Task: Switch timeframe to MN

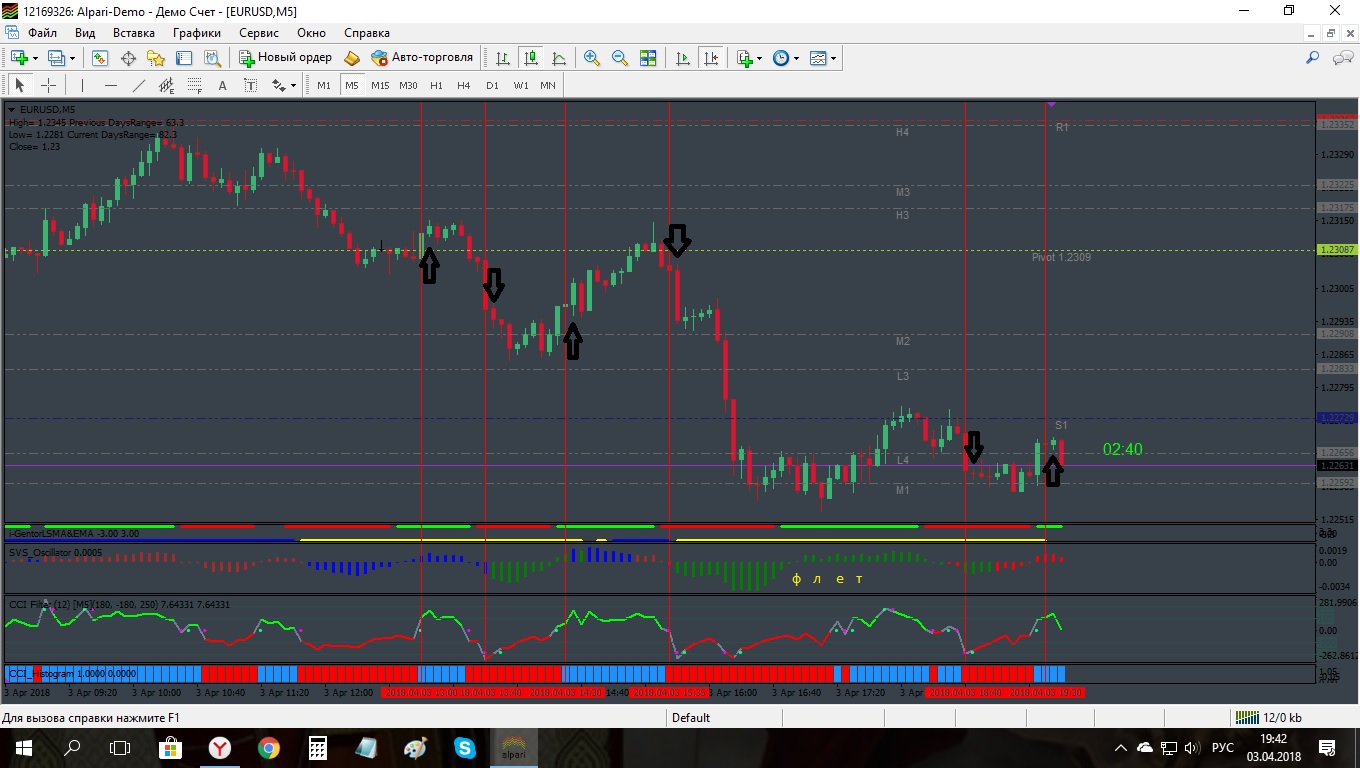Action: coord(548,85)
